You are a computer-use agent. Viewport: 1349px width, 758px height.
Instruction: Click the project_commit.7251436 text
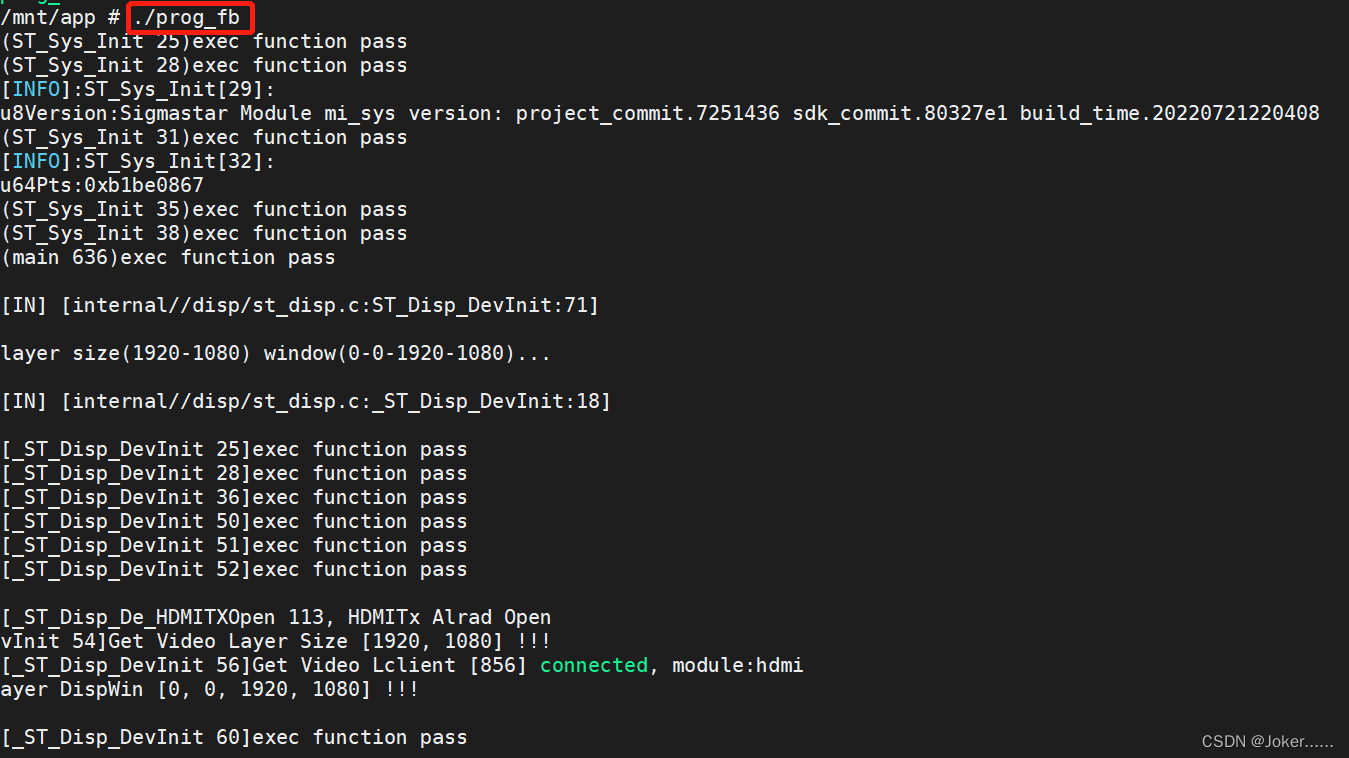coord(647,113)
